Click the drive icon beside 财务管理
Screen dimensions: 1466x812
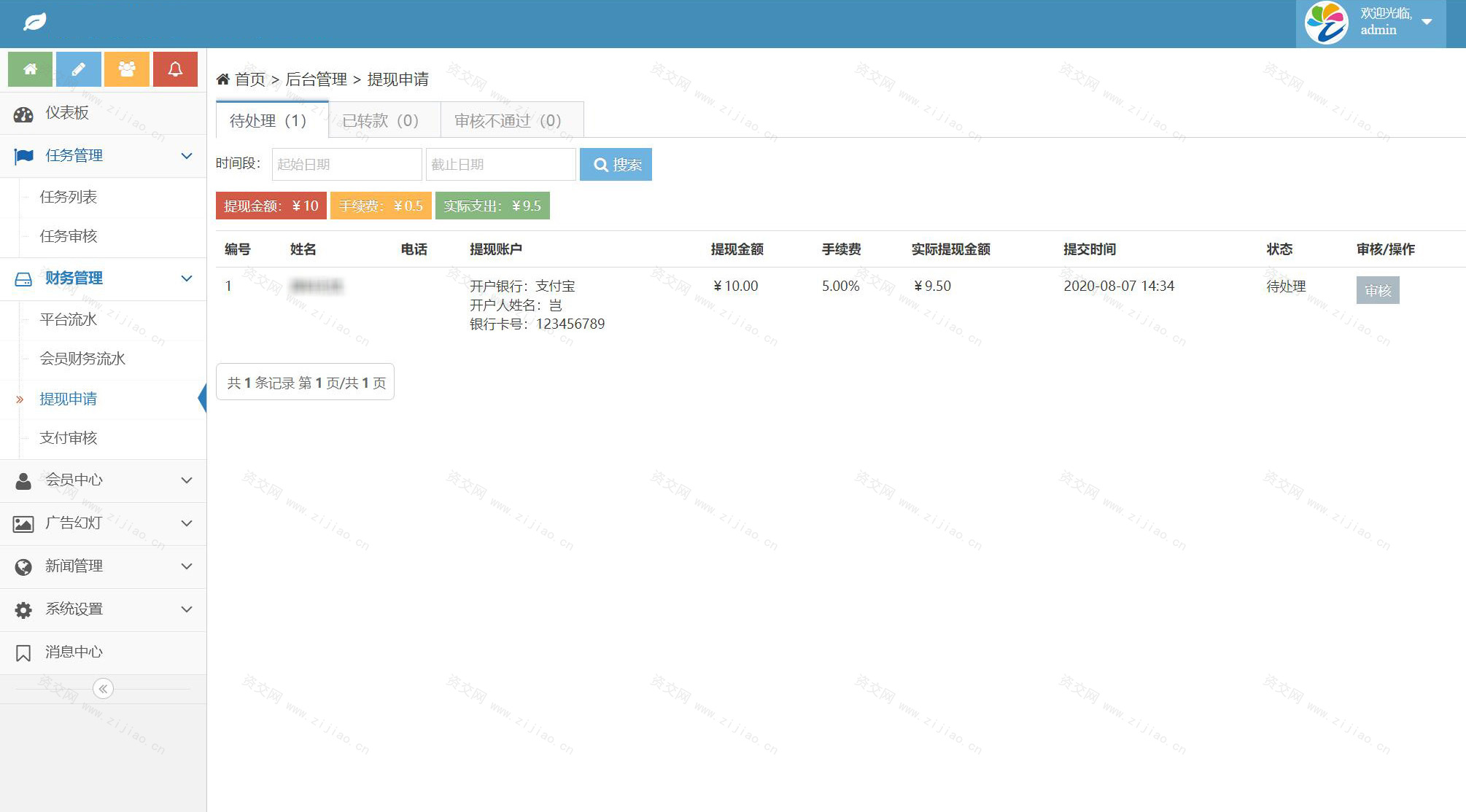(23, 279)
